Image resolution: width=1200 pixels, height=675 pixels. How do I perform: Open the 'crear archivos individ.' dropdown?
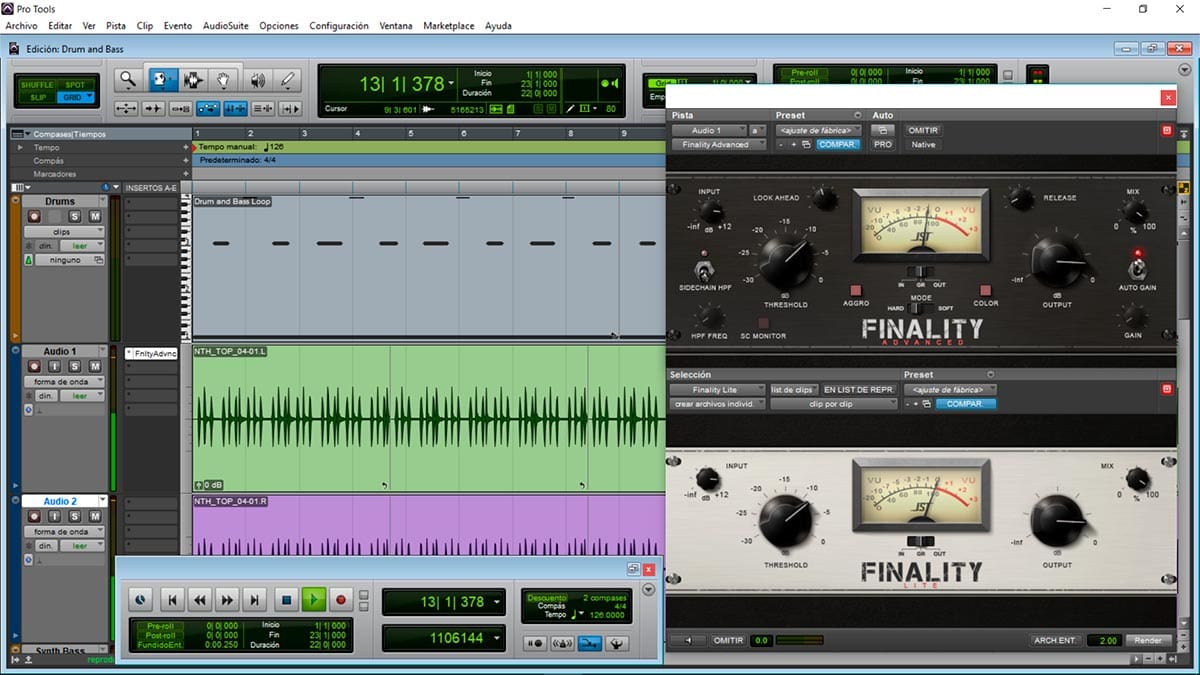(719, 403)
